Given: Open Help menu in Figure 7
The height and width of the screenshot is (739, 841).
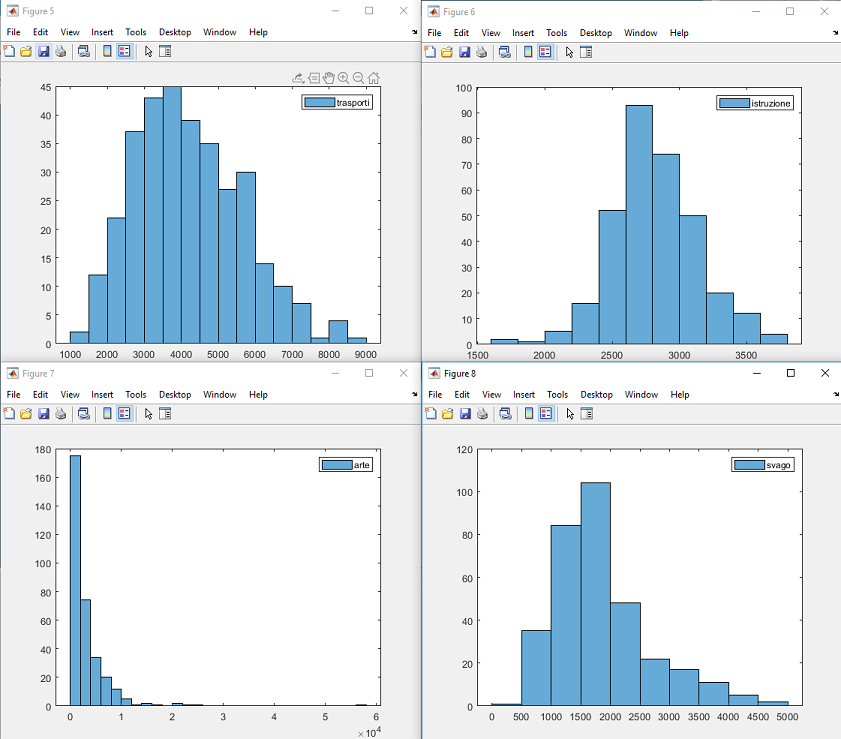Looking at the screenshot, I should [x=258, y=395].
